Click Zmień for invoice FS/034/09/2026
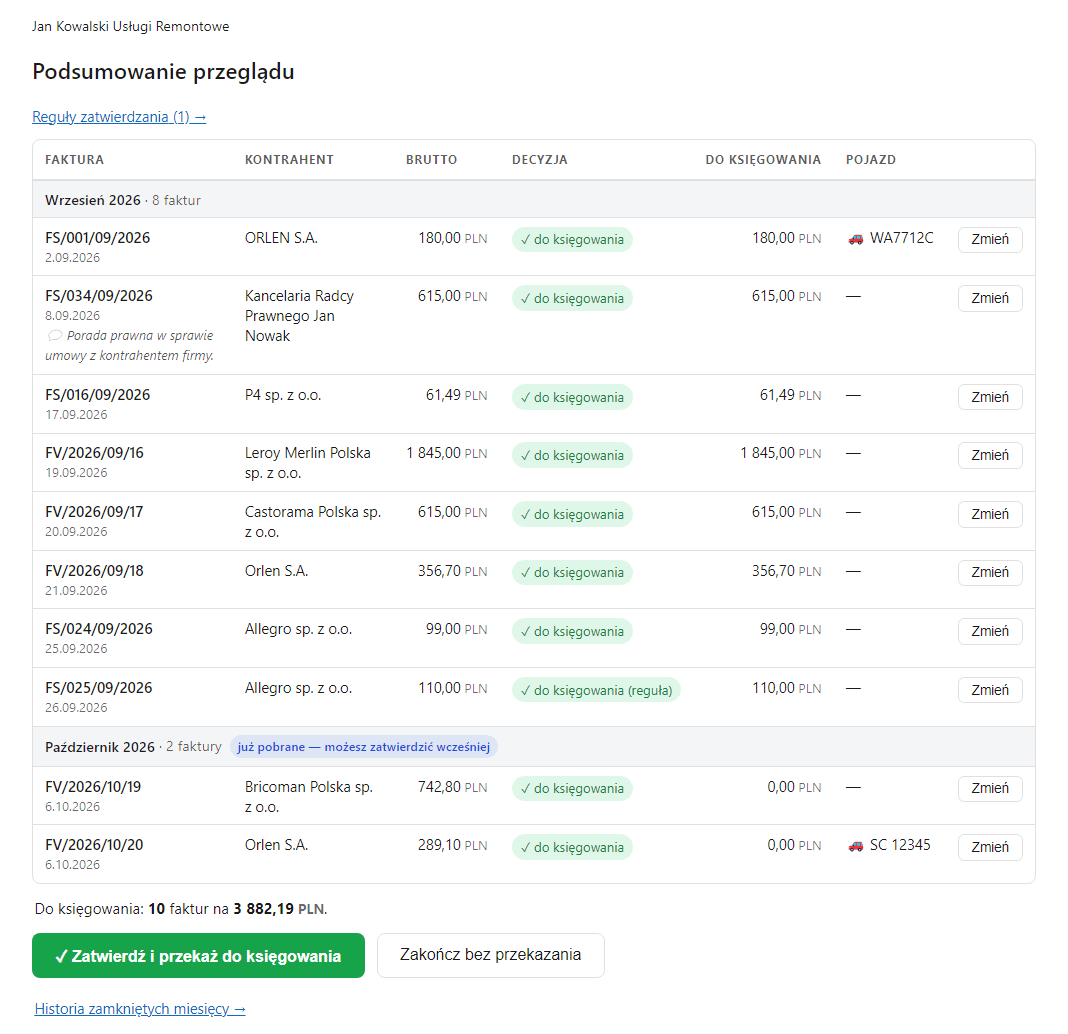 coord(990,298)
